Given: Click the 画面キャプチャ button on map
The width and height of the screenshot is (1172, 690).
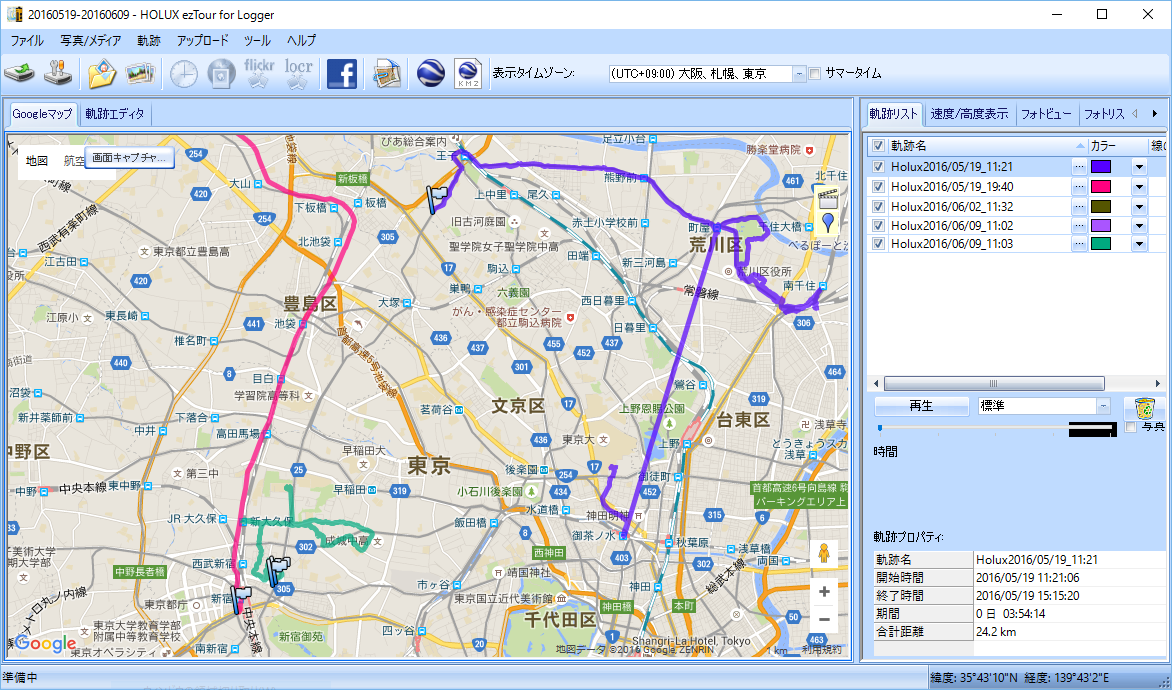Looking at the screenshot, I should 129,158.
